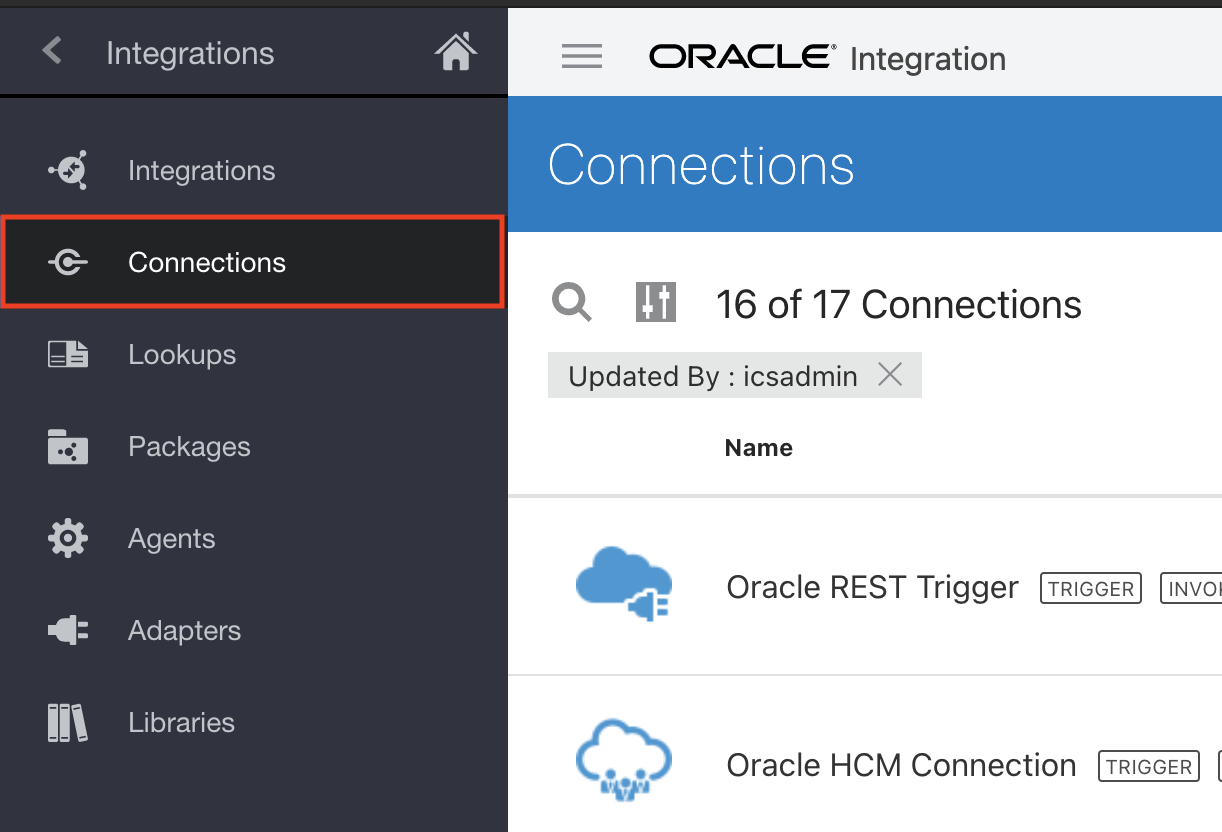Click the Integrations sidebar icon
Image resolution: width=1222 pixels, height=832 pixels.
[68, 171]
